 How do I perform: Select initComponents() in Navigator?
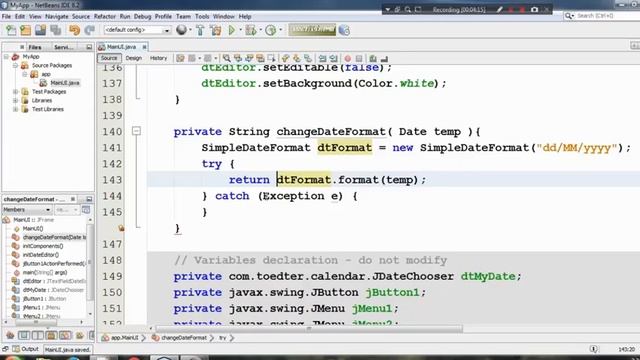click(x=43, y=246)
